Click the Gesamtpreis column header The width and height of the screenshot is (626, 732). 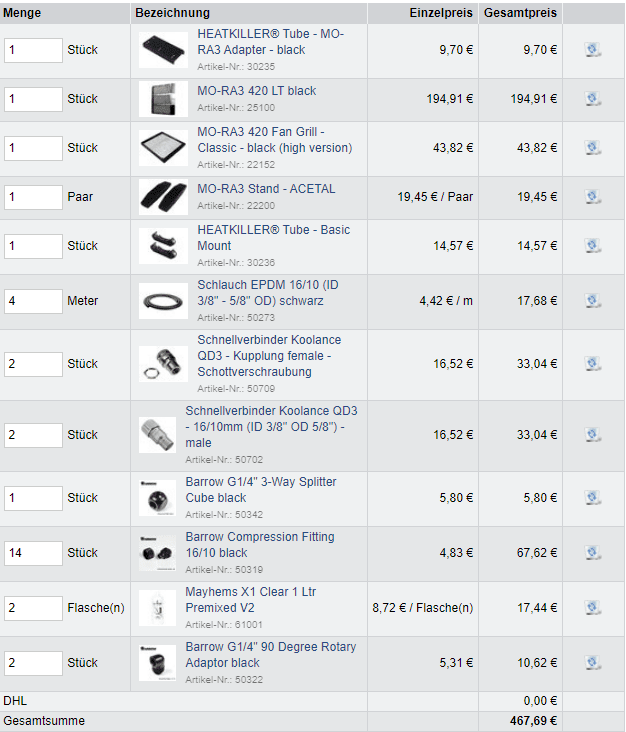(x=520, y=13)
